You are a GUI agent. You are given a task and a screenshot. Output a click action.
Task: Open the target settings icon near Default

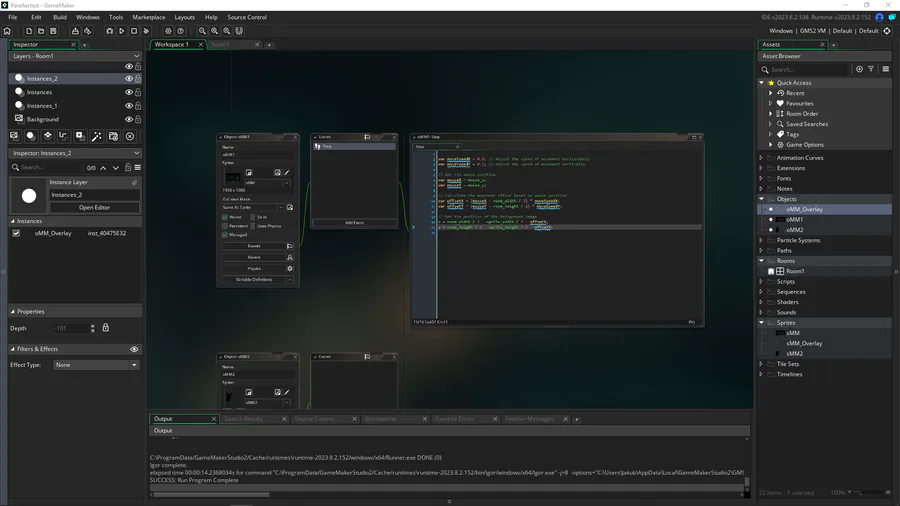pos(887,31)
